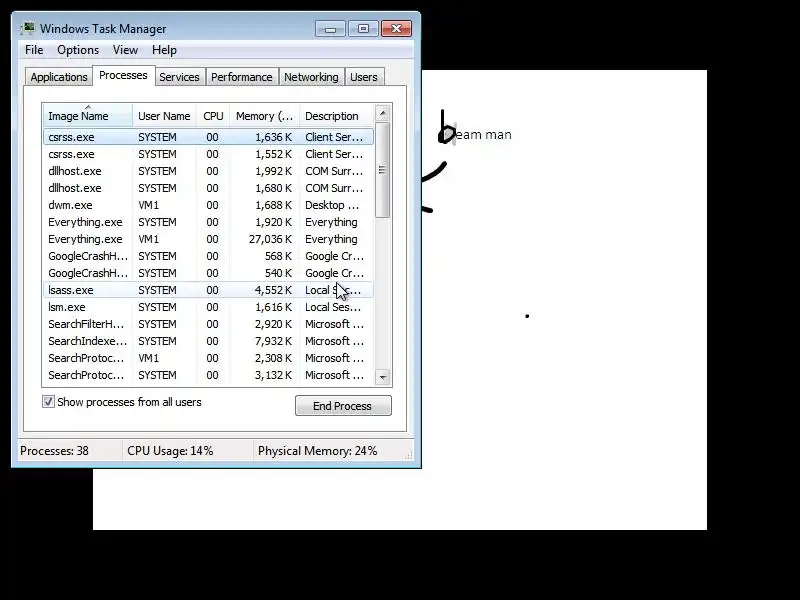
Task: Sort by CPU column header
Action: 213,116
